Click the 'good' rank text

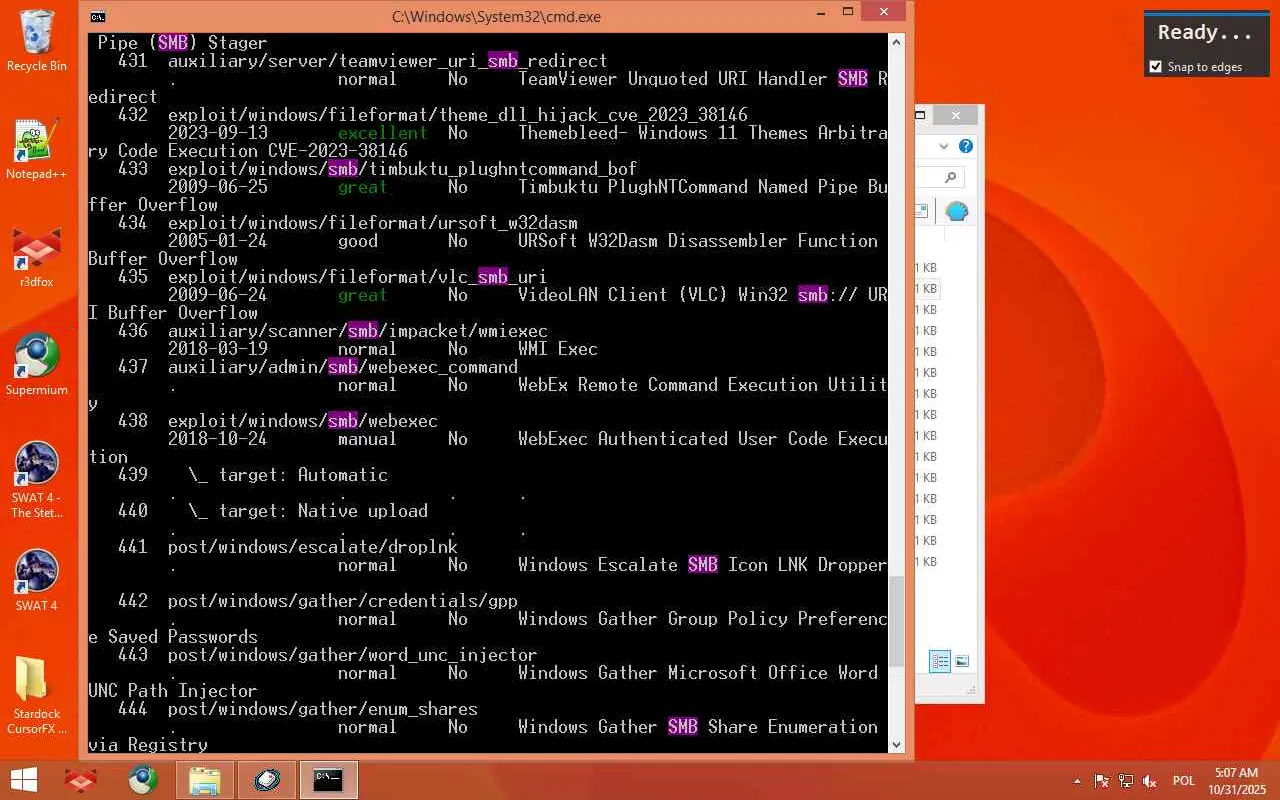pos(357,241)
